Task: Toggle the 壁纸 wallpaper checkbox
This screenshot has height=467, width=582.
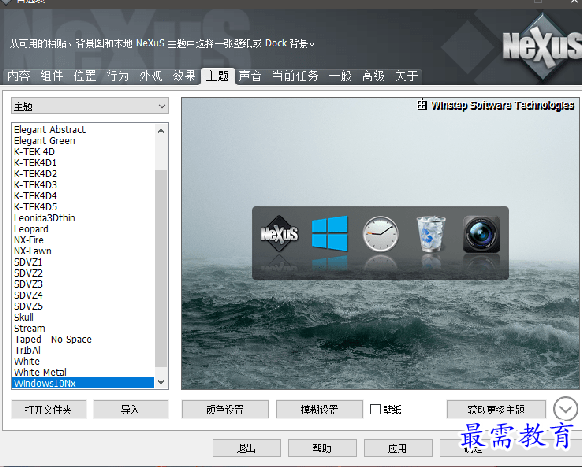Action: point(375,409)
